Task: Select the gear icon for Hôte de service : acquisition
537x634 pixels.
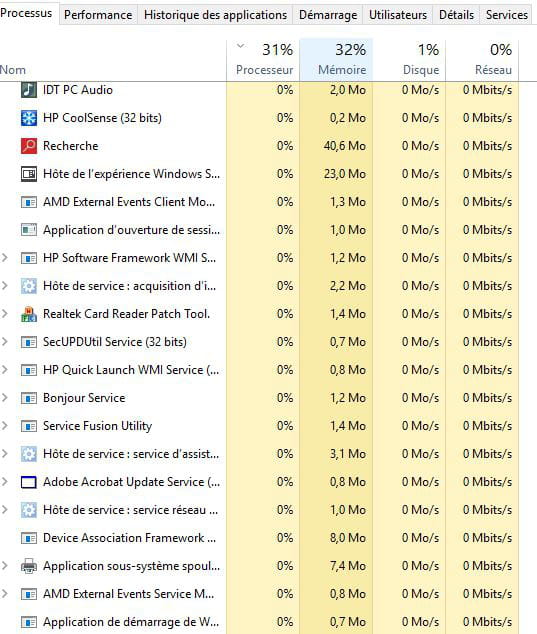Action: pyautogui.click(x=29, y=286)
